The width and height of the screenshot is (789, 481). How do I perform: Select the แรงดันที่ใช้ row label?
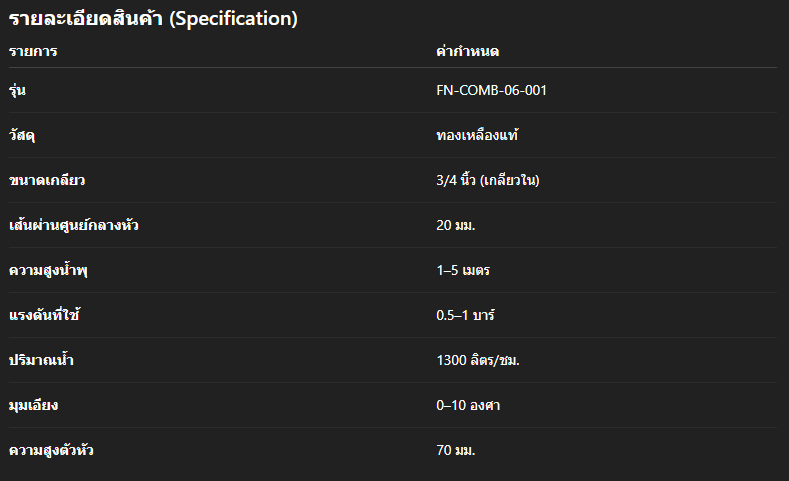[43, 315]
